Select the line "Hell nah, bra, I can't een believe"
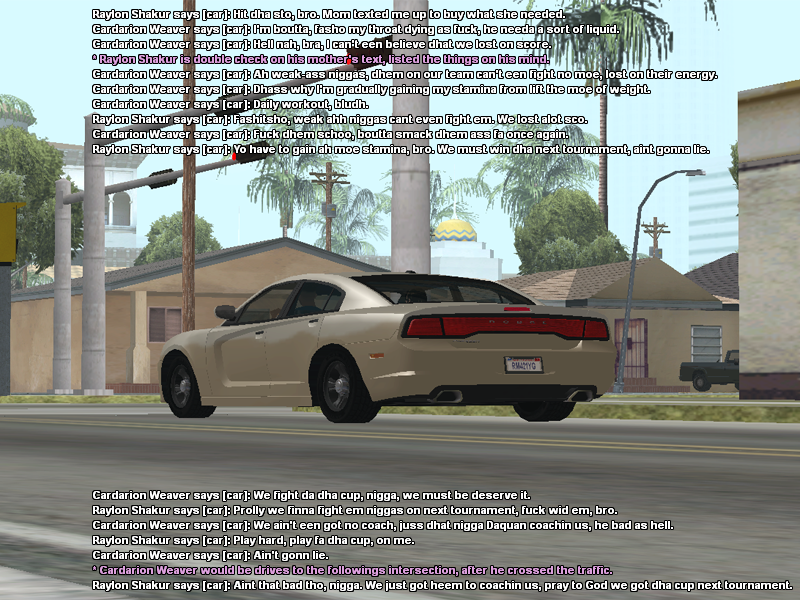The width and height of the screenshot is (800, 600). (321, 44)
